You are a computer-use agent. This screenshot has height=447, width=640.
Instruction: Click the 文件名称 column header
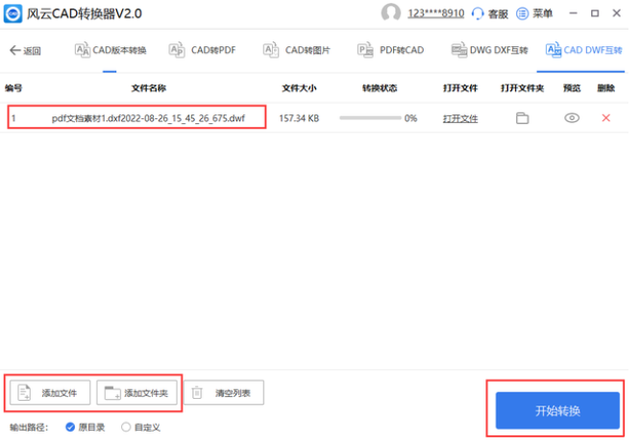149,88
